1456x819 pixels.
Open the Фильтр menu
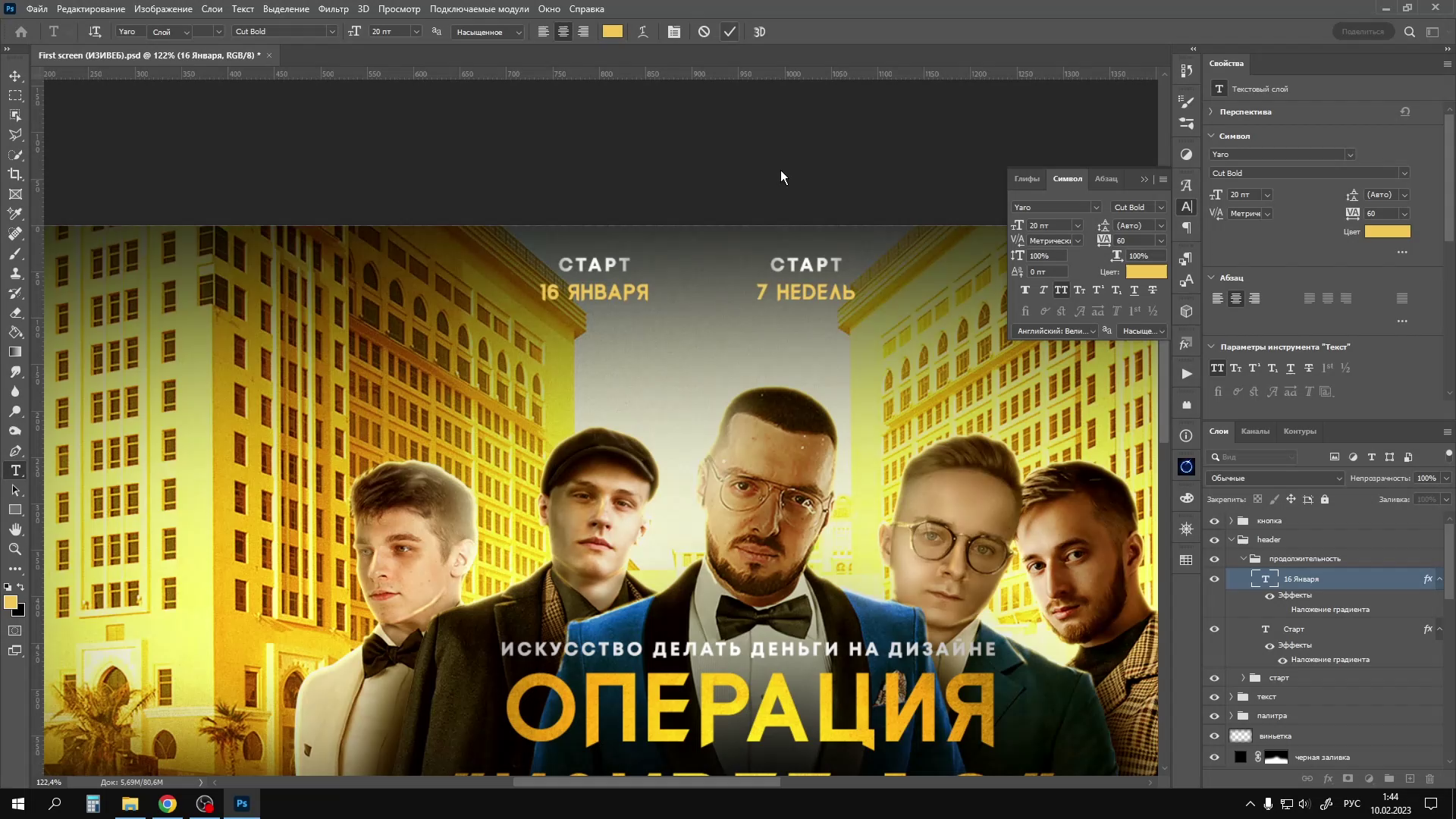(333, 9)
